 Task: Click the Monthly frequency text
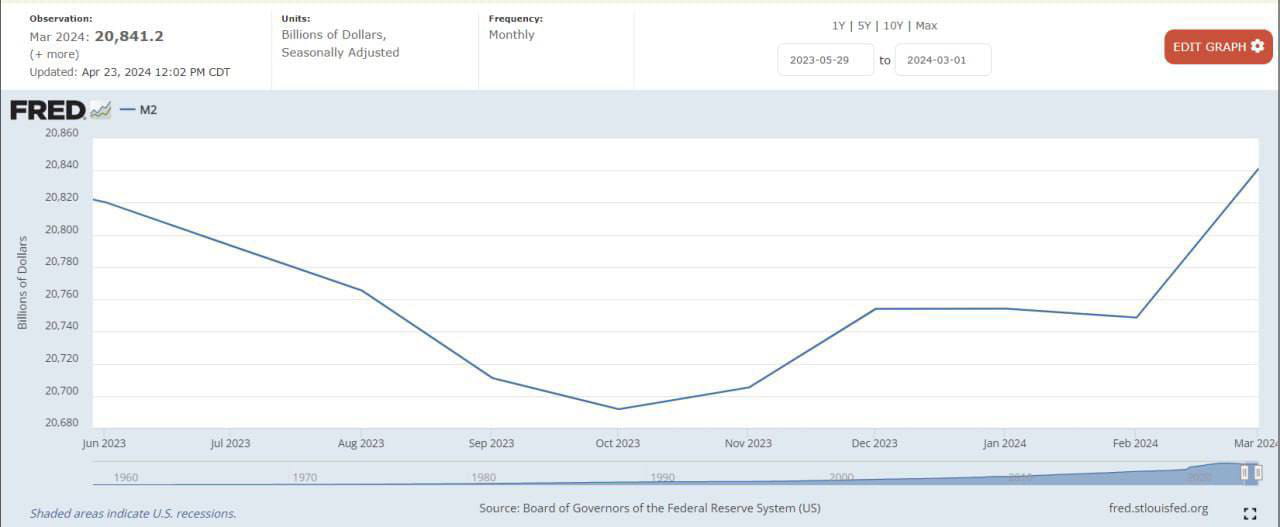coord(511,35)
